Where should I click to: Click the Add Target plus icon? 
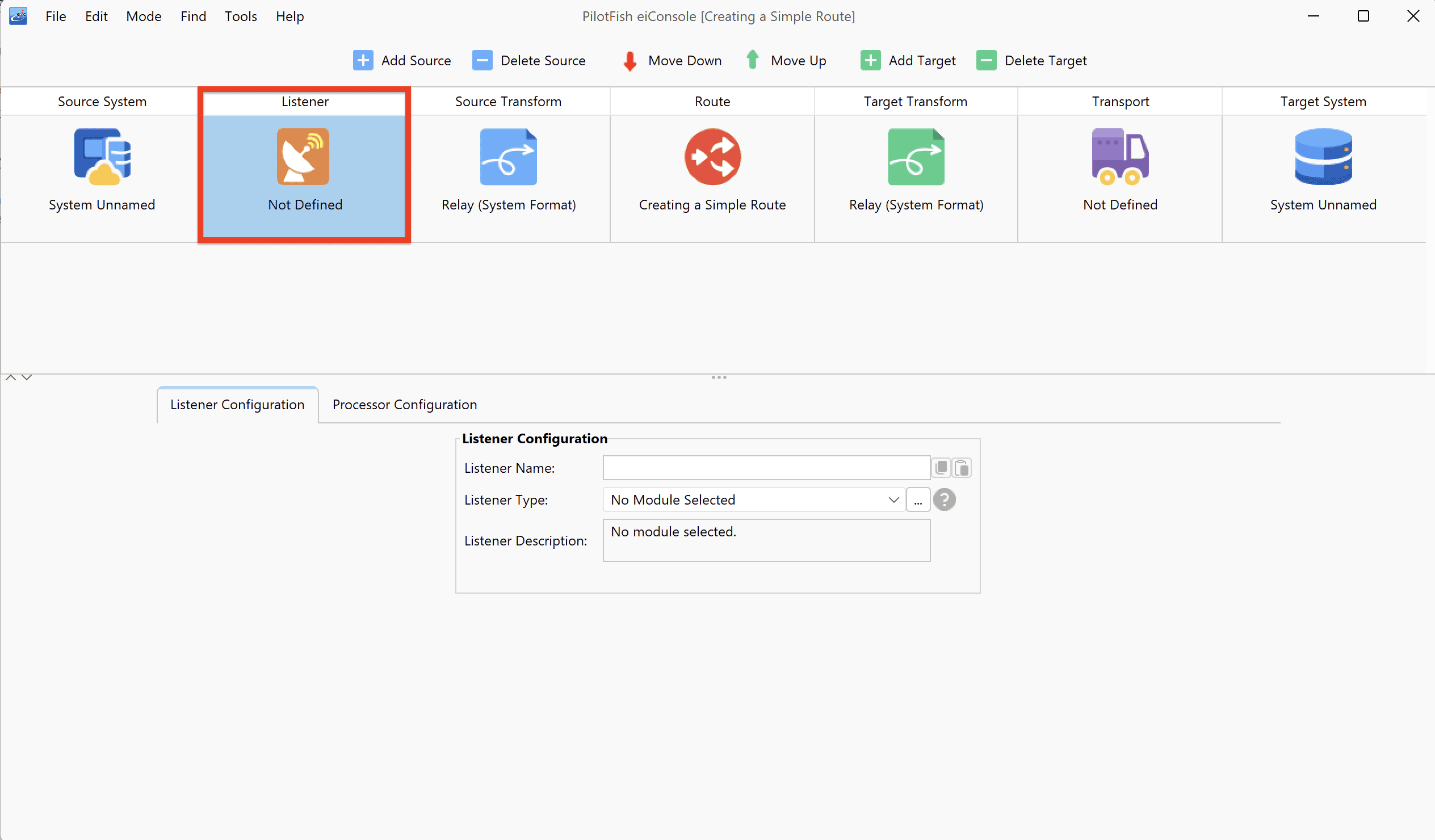click(871, 60)
